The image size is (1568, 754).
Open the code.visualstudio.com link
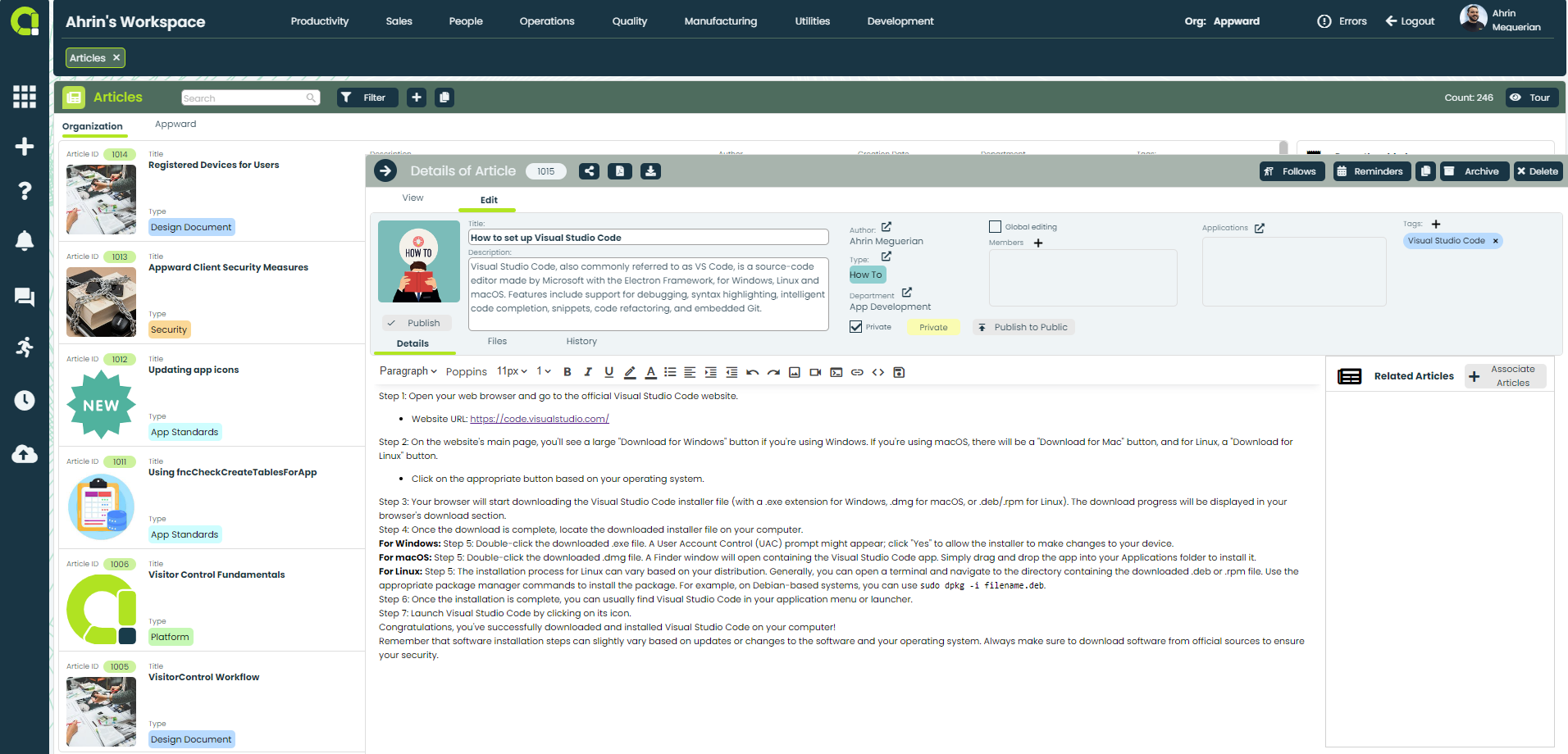[540, 419]
